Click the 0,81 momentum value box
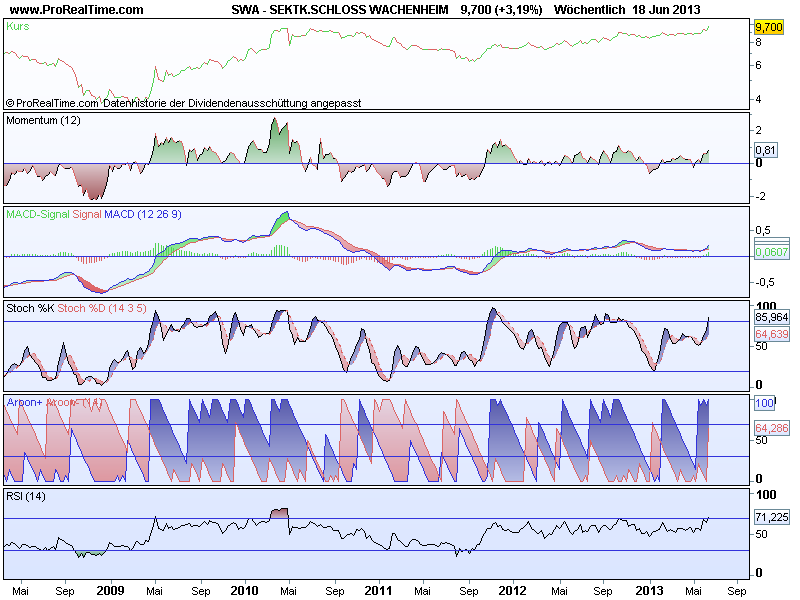 [x=765, y=150]
